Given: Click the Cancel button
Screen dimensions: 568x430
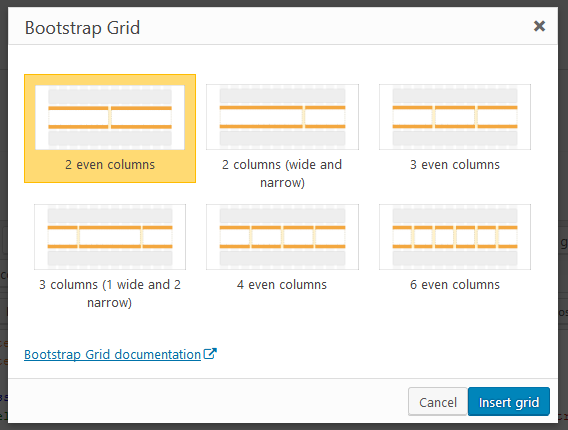Looking at the screenshot, I should click(438, 401).
